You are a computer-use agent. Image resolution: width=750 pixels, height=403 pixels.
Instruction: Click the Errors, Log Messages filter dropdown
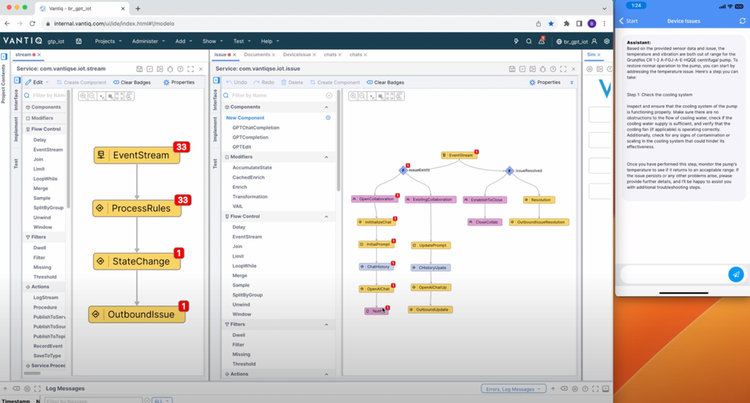[x=515, y=388]
